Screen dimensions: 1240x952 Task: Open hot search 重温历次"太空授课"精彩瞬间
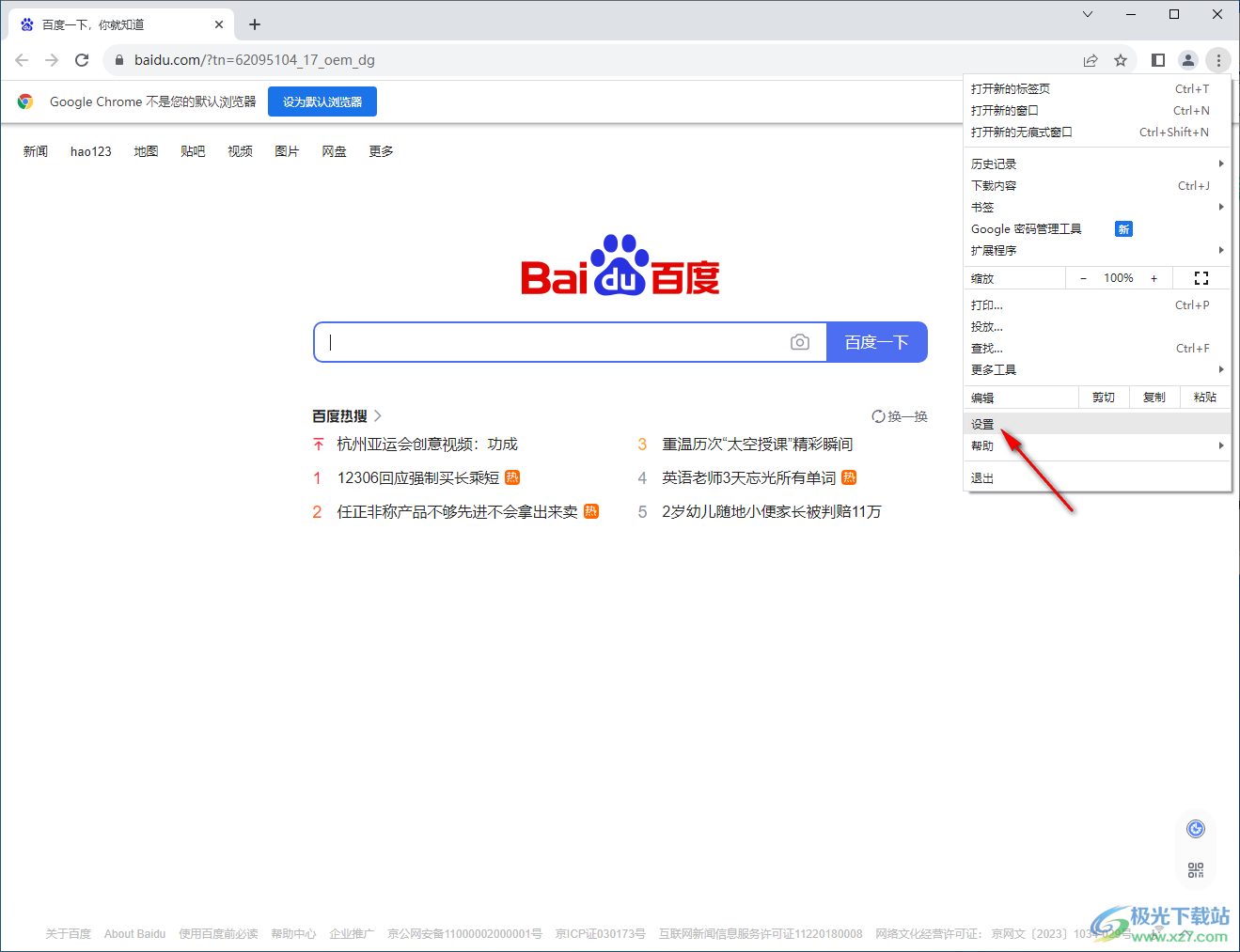[758, 444]
